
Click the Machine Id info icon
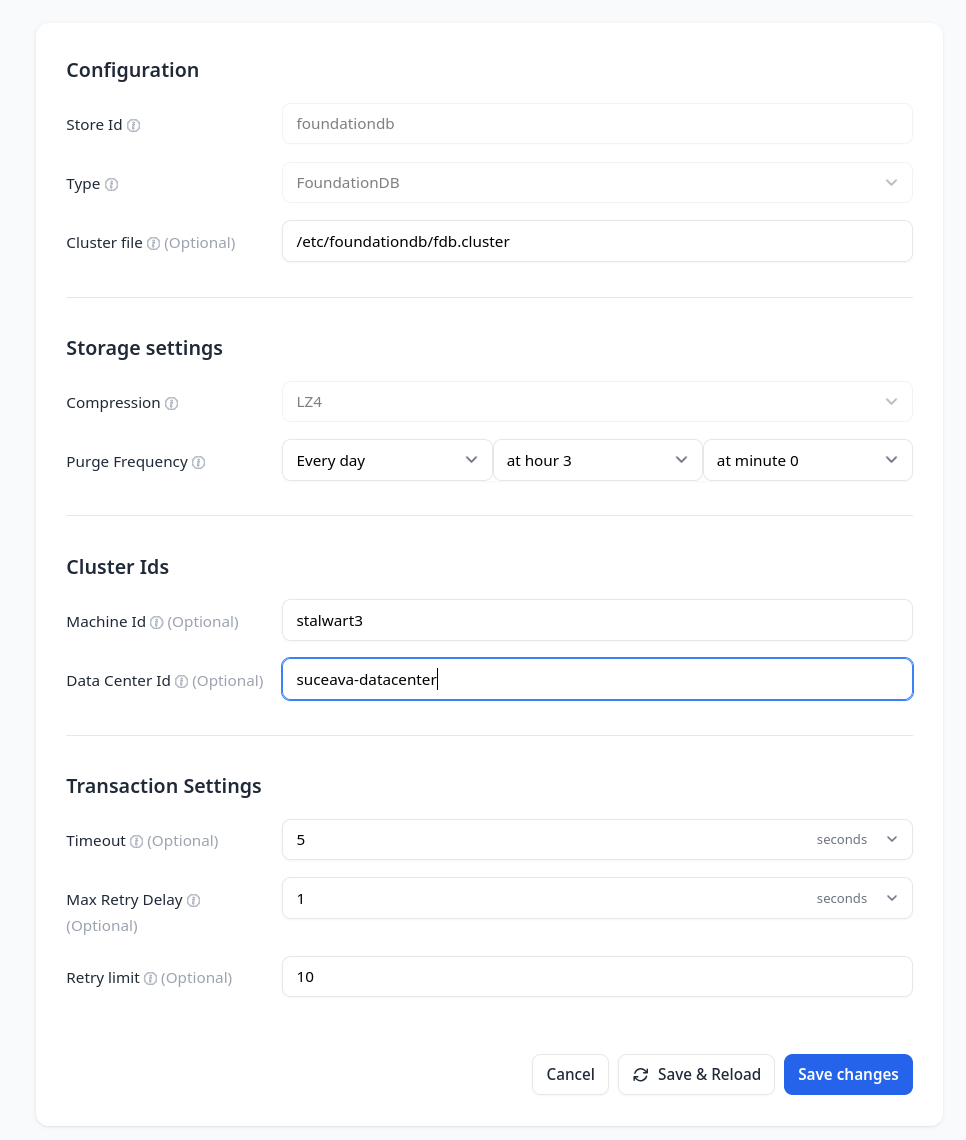[x=157, y=622]
